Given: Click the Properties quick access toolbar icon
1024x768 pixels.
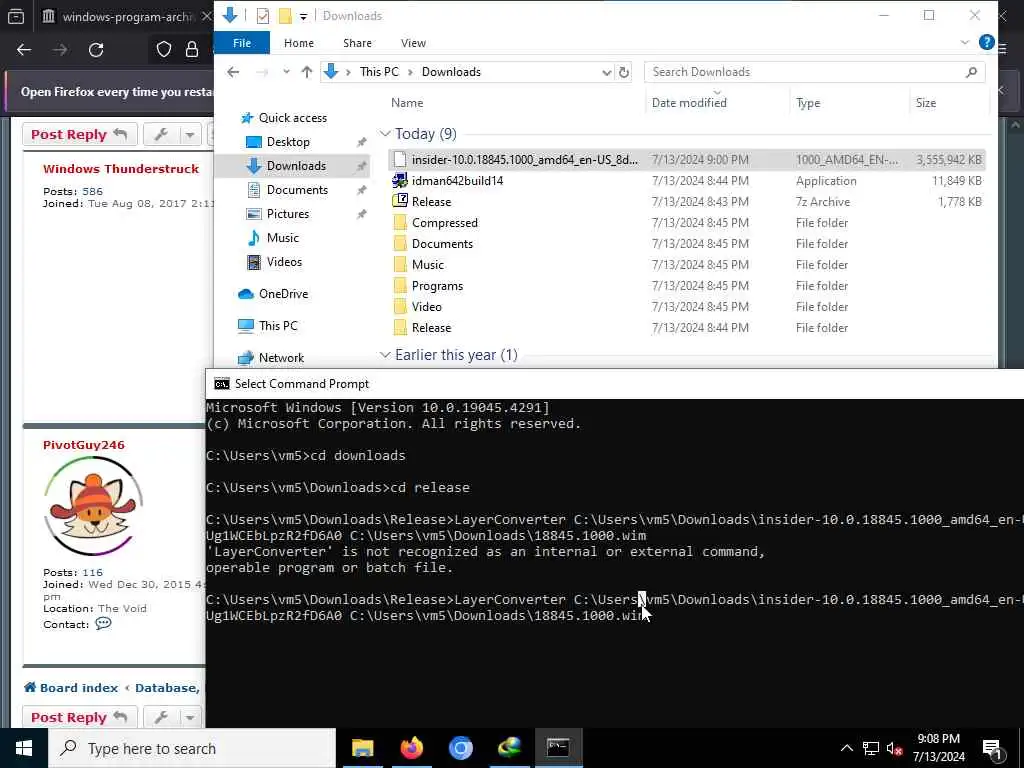Looking at the screenshot, I should point(263,16).
